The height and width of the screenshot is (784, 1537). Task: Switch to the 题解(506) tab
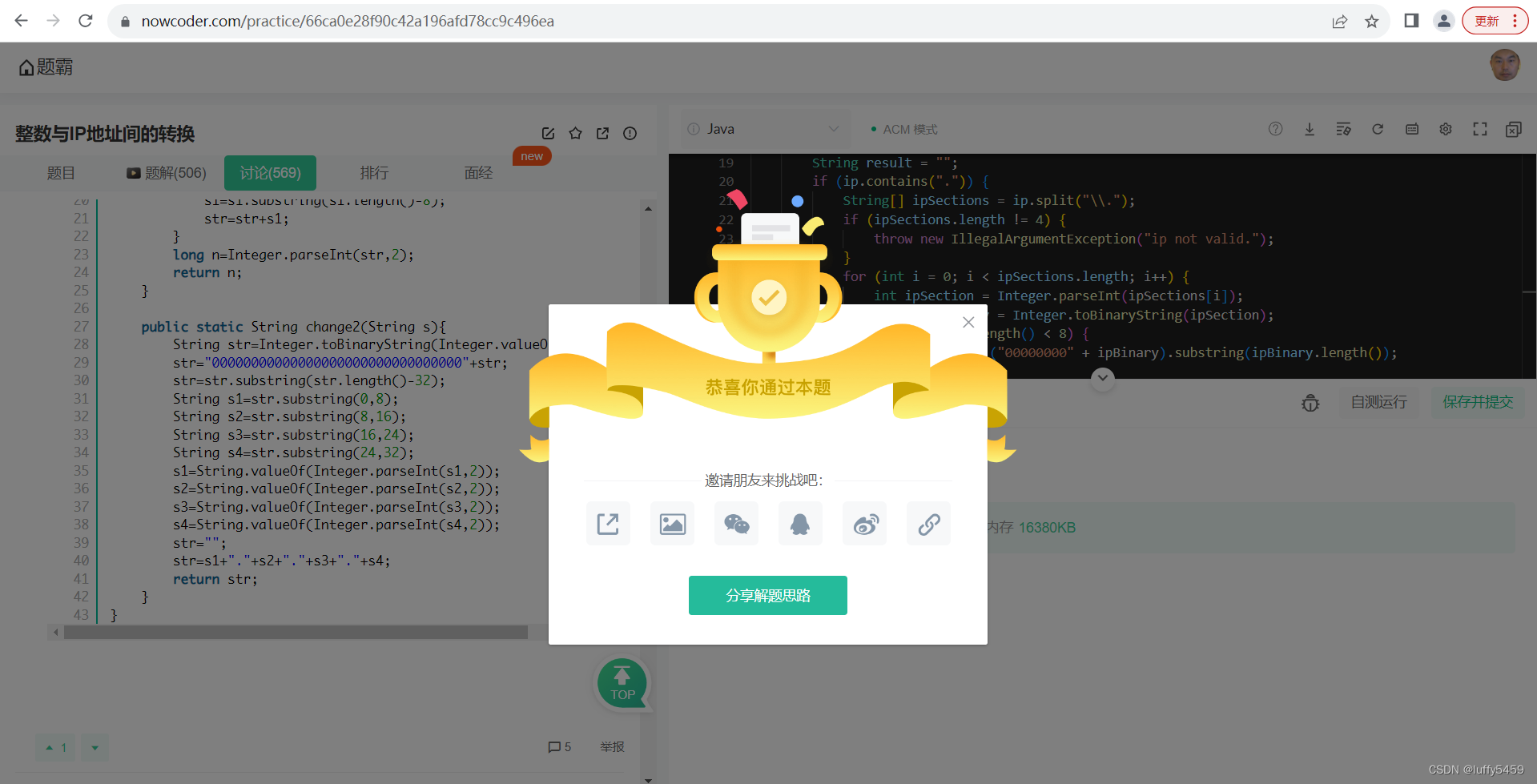167,173
